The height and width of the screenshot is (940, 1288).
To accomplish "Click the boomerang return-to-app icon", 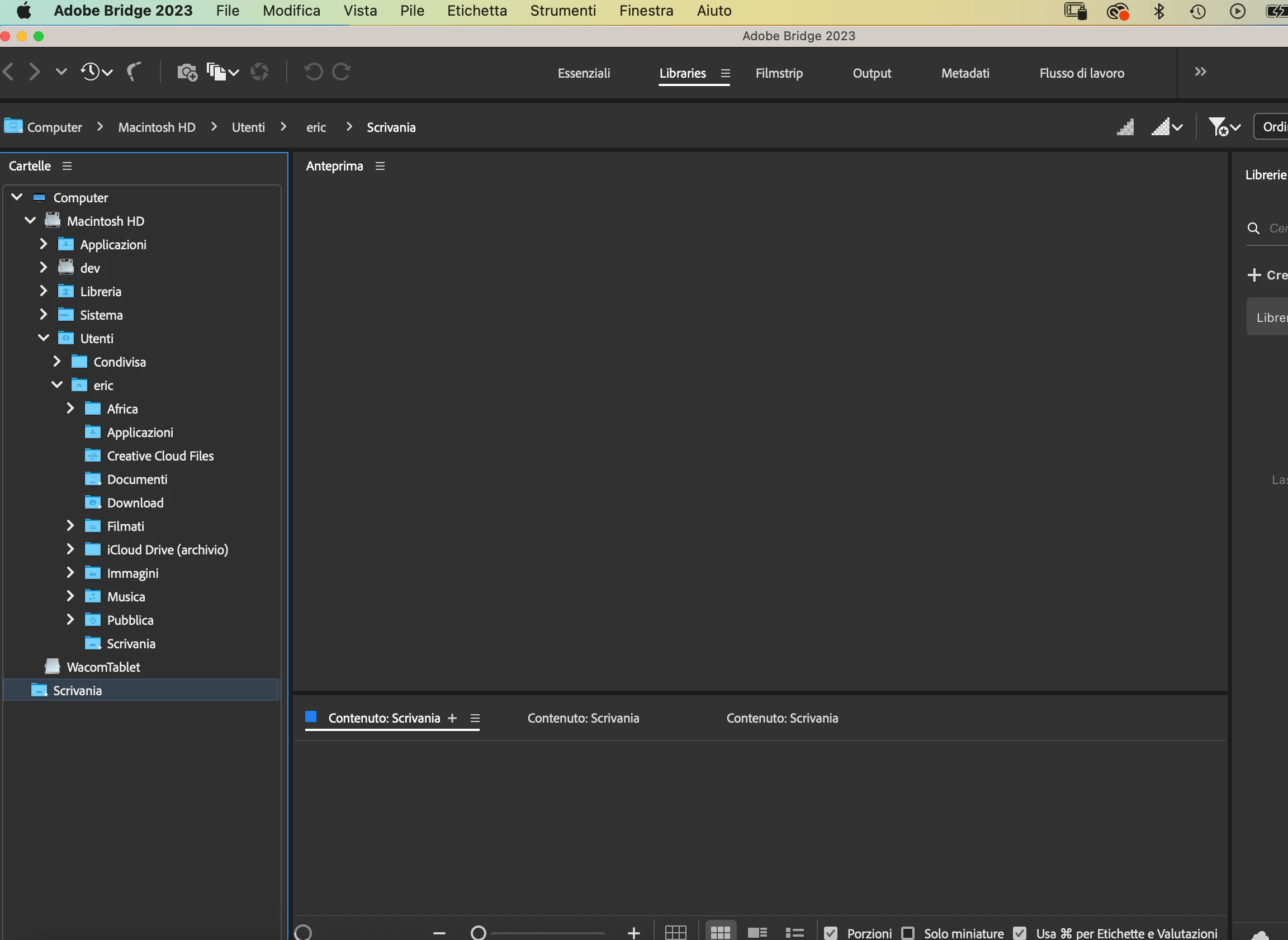I will (133, 72).
